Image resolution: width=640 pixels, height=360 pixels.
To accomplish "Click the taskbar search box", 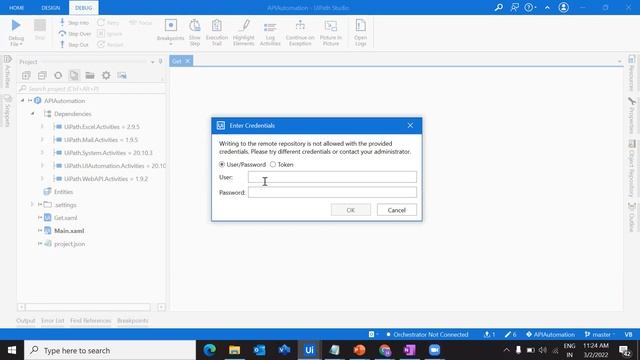I will click(110, 350).
